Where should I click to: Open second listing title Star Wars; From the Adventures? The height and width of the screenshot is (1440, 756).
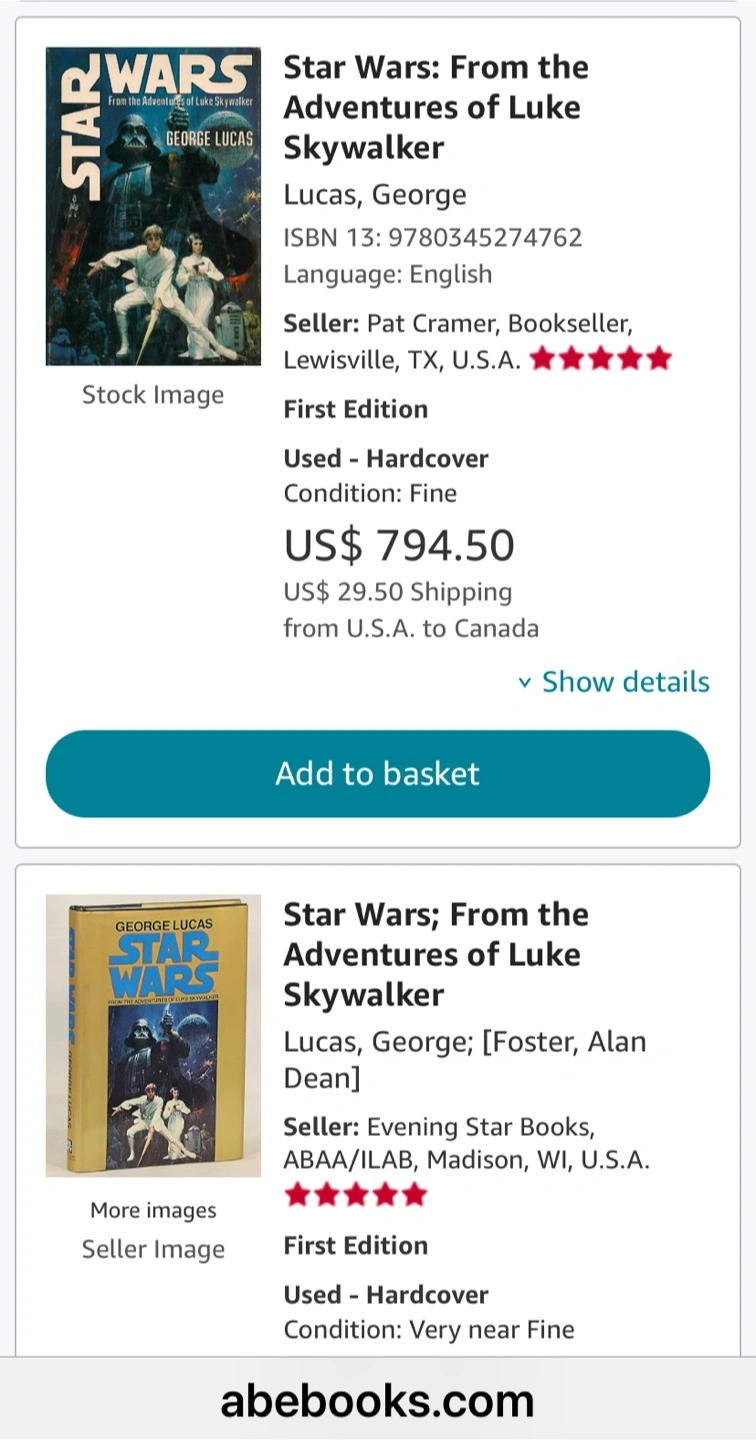pyautogui.click(x=435, y=954)
